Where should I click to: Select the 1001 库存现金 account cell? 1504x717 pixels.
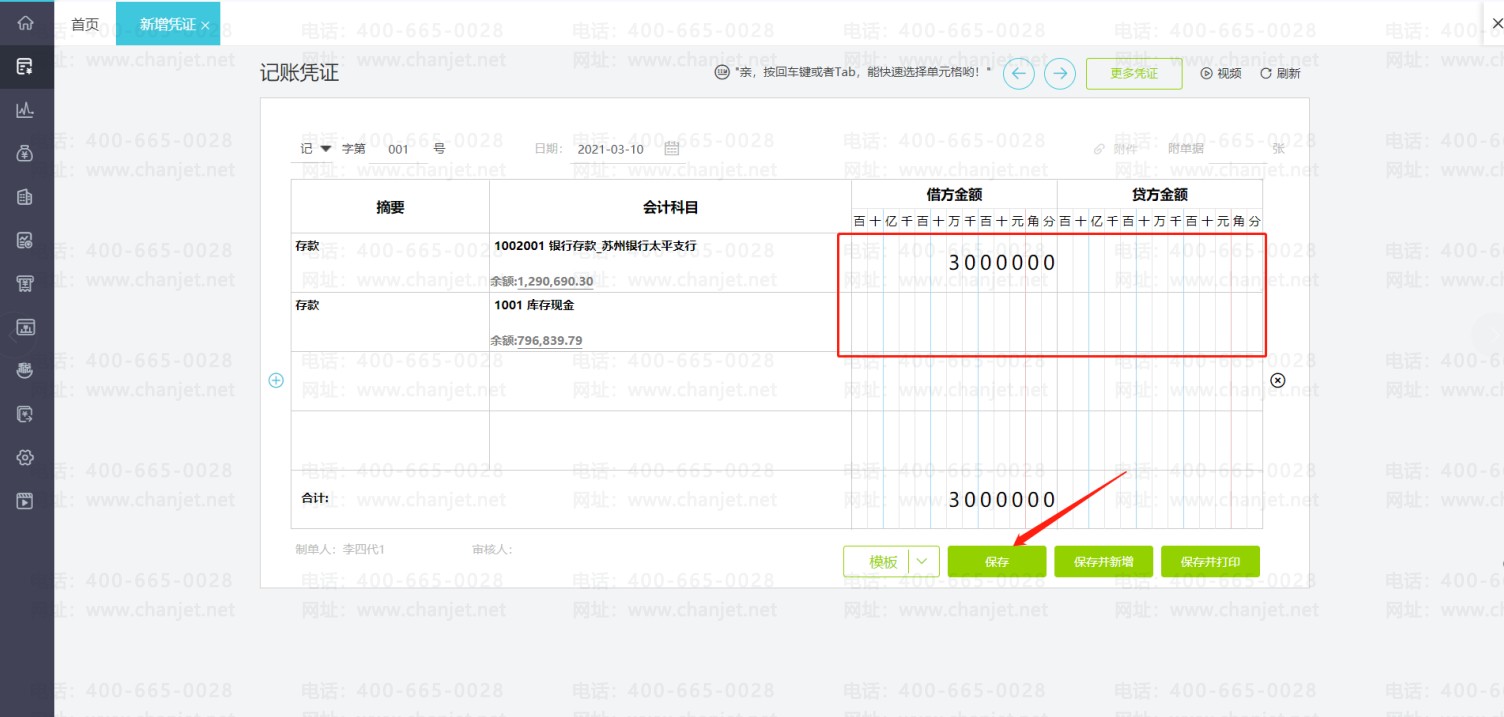(670, 322)
